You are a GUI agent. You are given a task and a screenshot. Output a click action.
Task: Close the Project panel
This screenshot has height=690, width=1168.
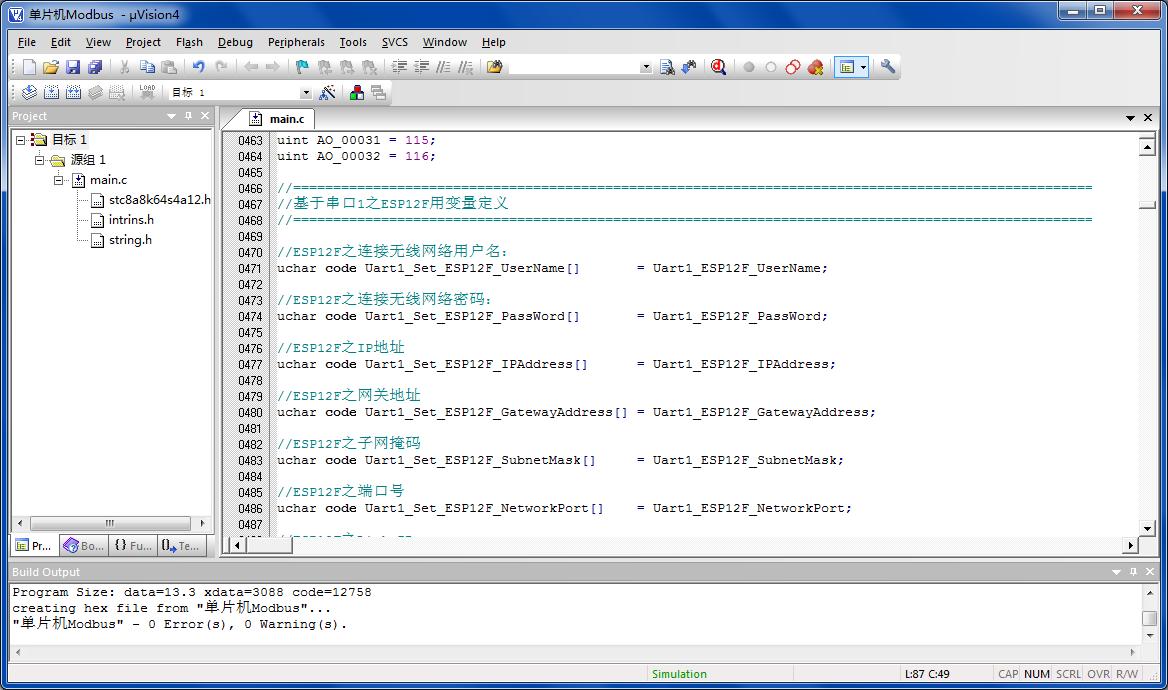click(205, 116)
